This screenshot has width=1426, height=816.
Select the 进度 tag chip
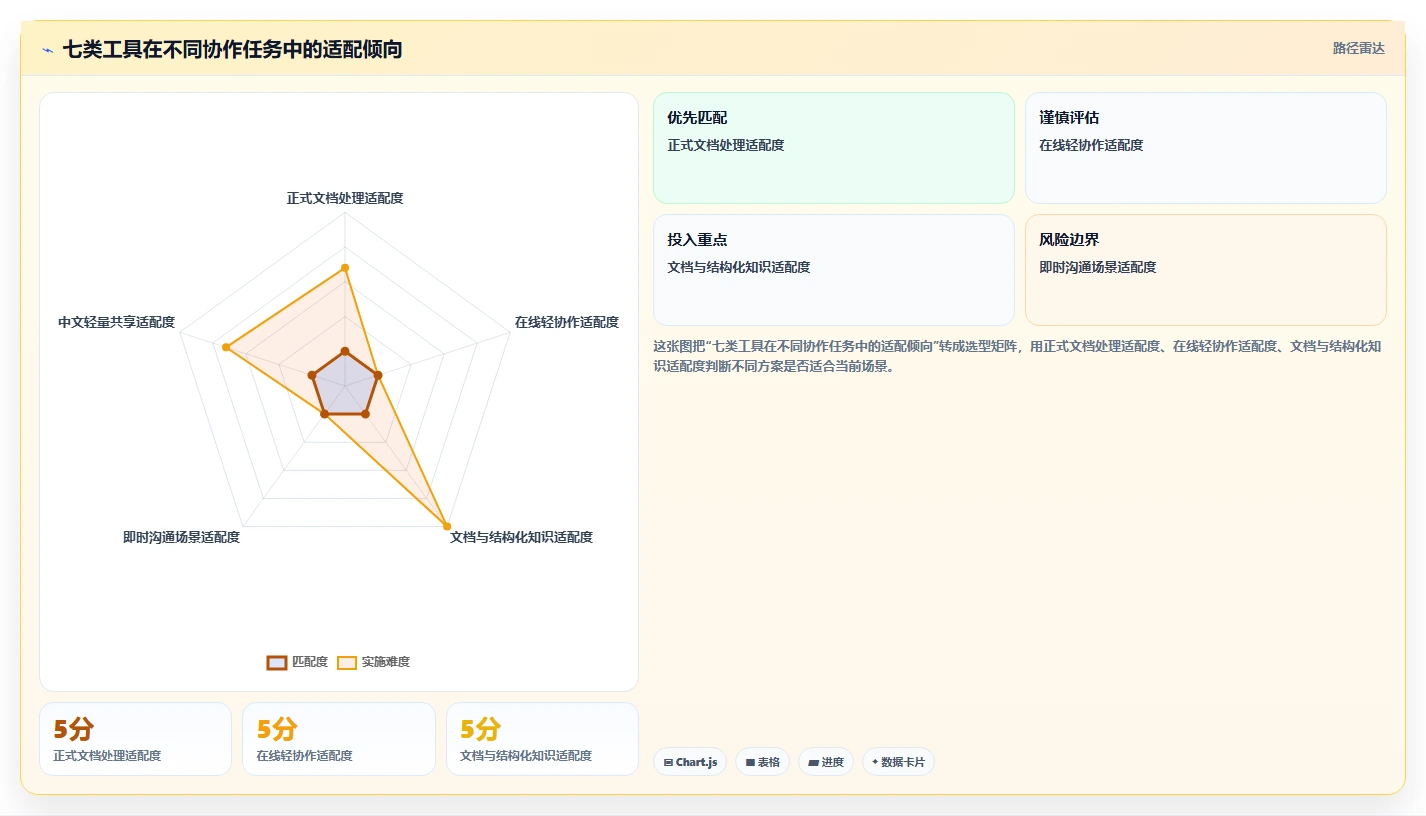(826, 762)
